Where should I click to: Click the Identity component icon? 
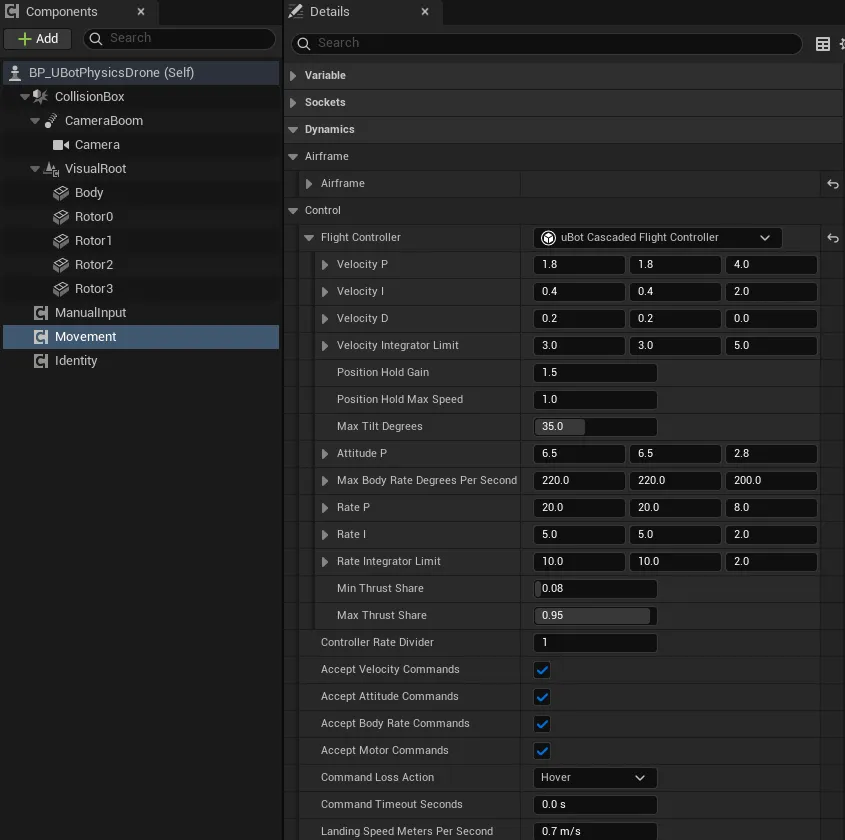pos(41,360)
